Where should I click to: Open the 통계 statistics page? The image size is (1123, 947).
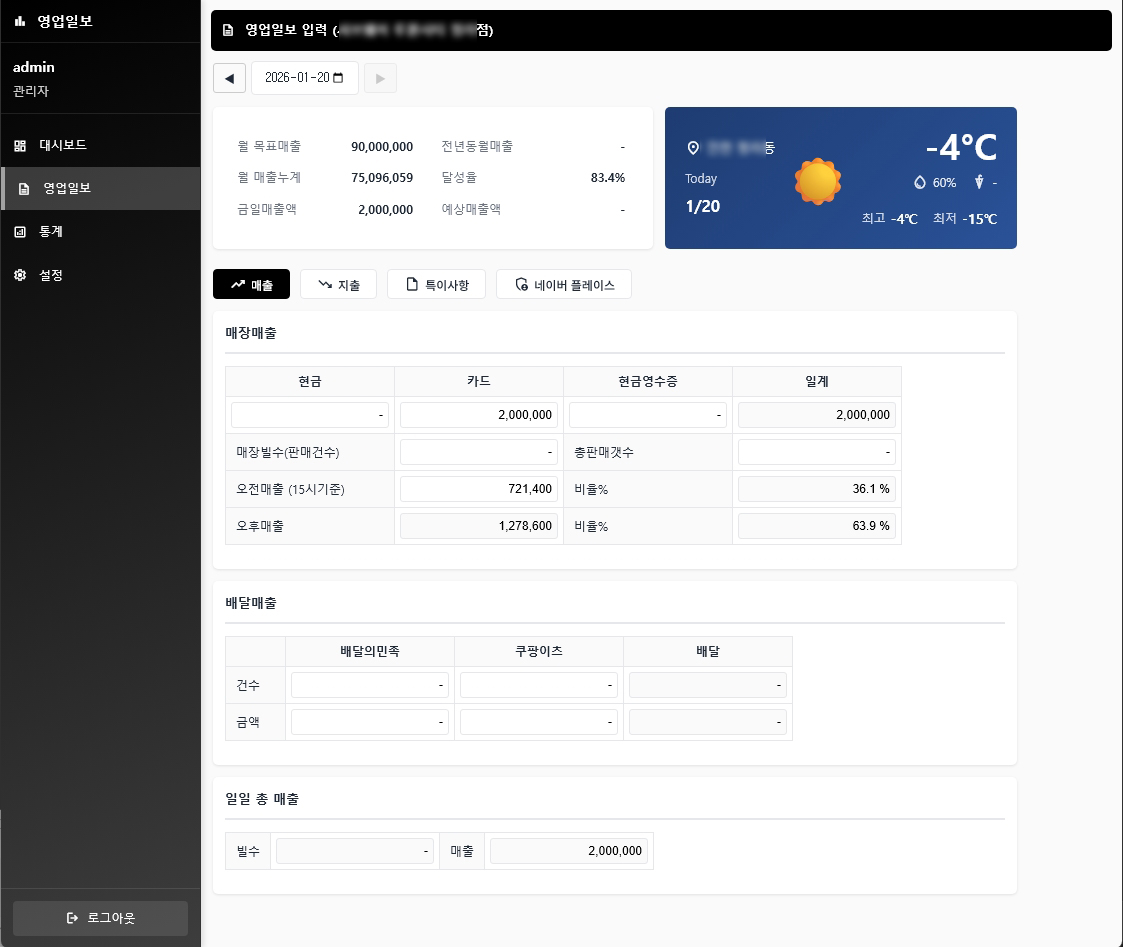[x=50, y=231]
